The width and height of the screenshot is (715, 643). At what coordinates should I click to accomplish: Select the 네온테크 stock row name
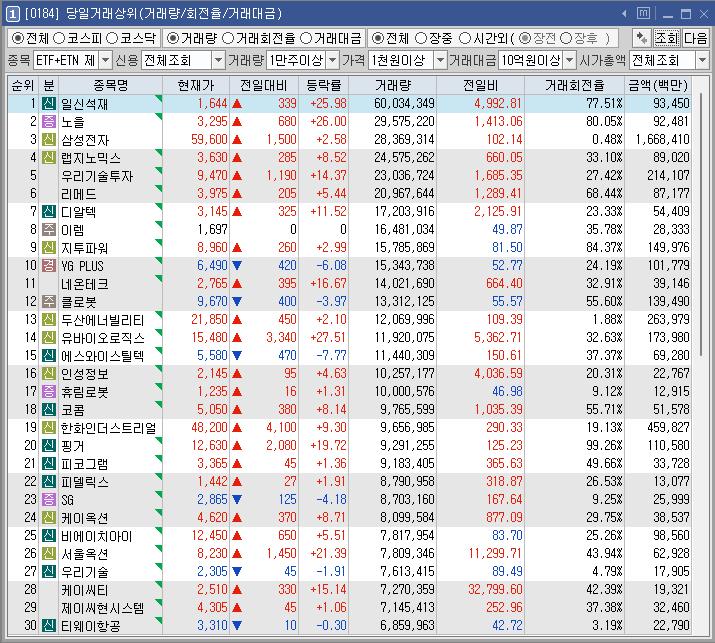tap(85, 284)
